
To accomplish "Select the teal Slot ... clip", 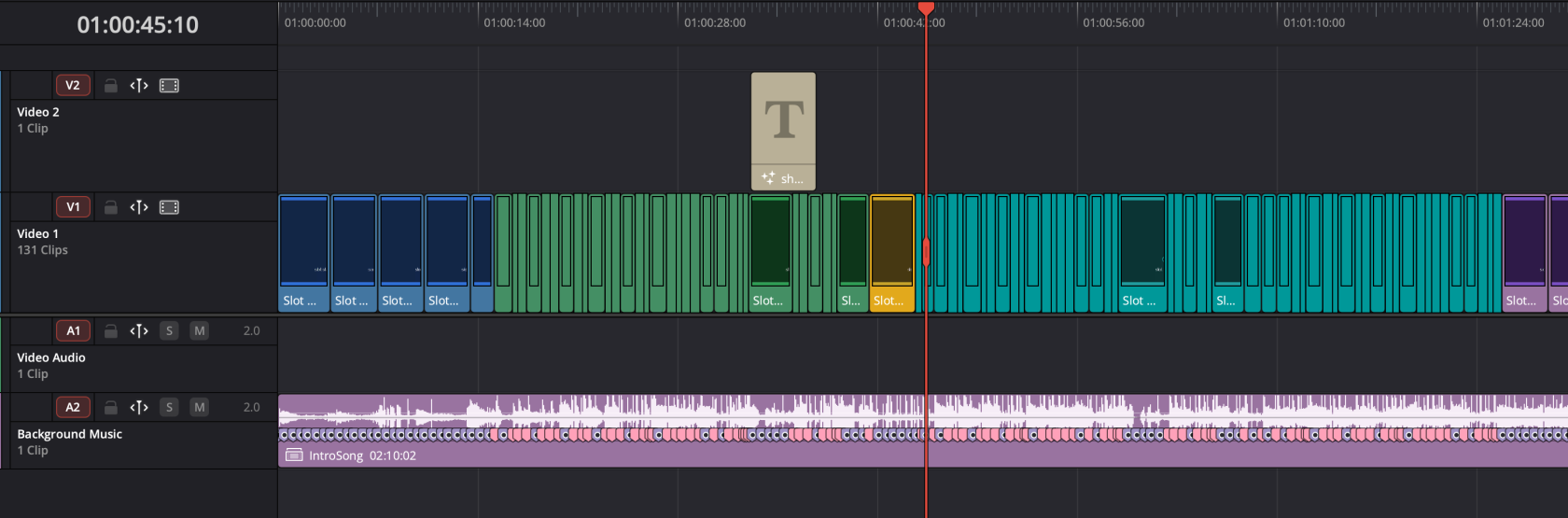I will [1142, 252].
